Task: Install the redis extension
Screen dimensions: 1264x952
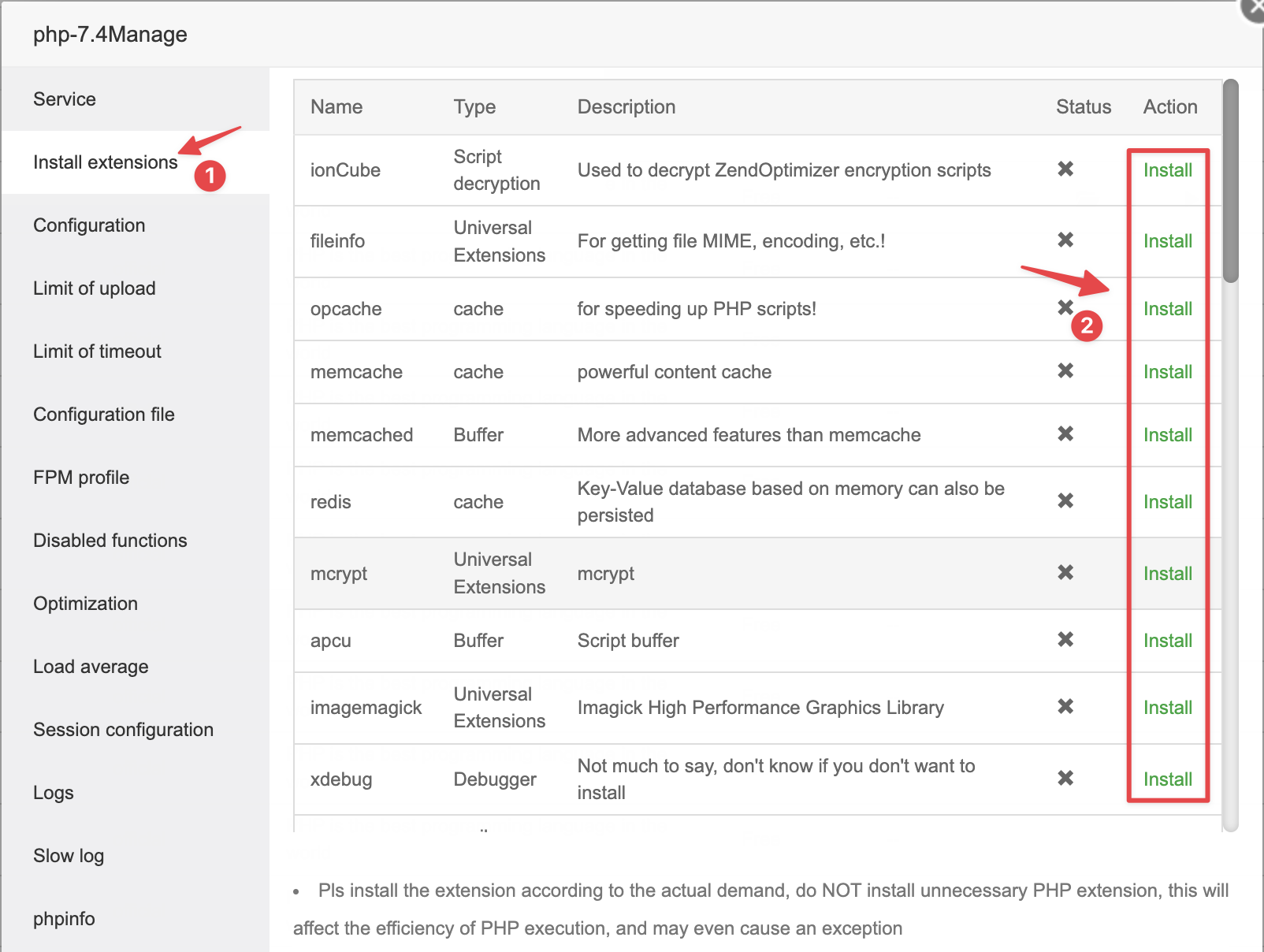Action: coord(1168,502)
